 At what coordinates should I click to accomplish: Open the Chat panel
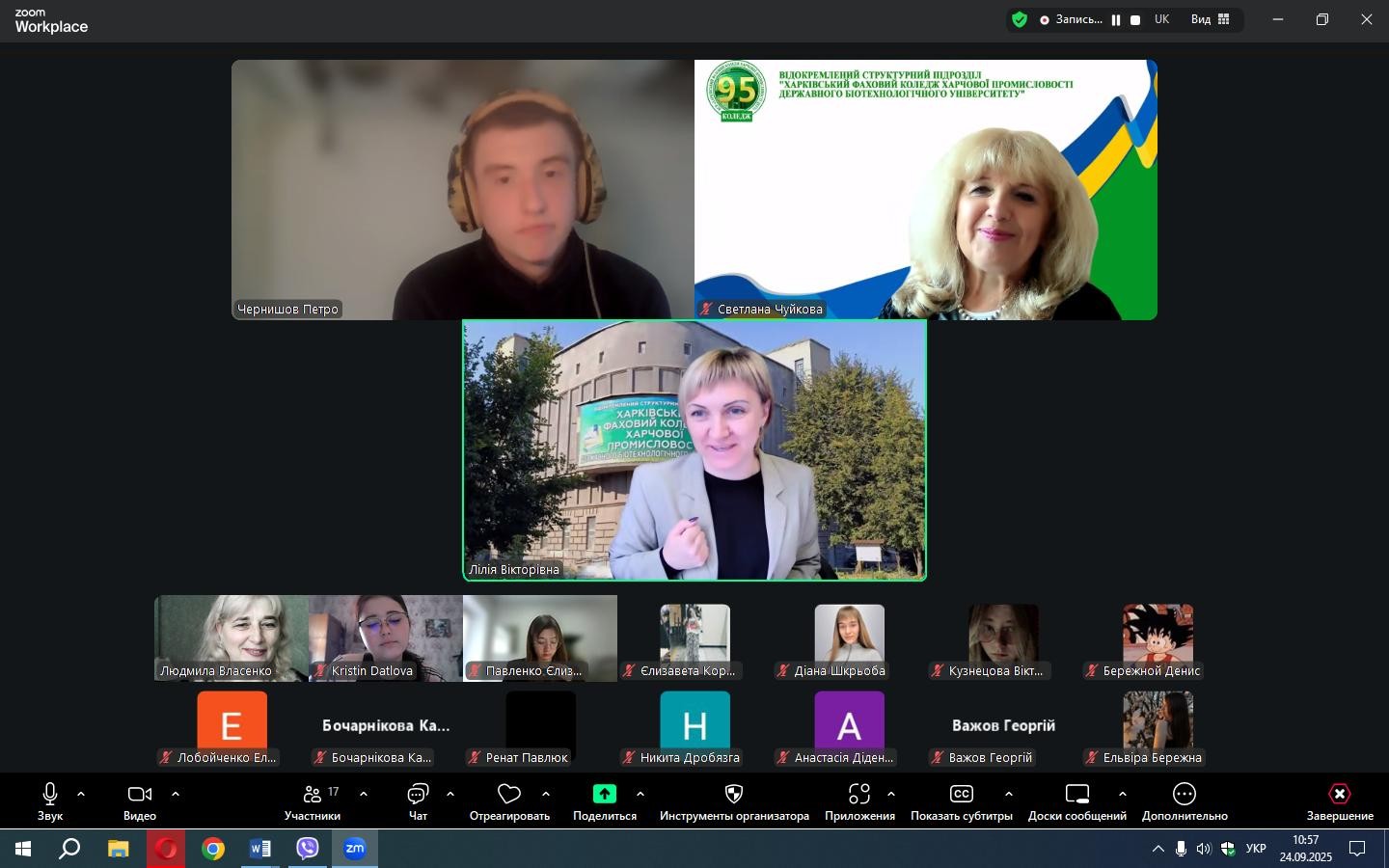coord(418,795)
